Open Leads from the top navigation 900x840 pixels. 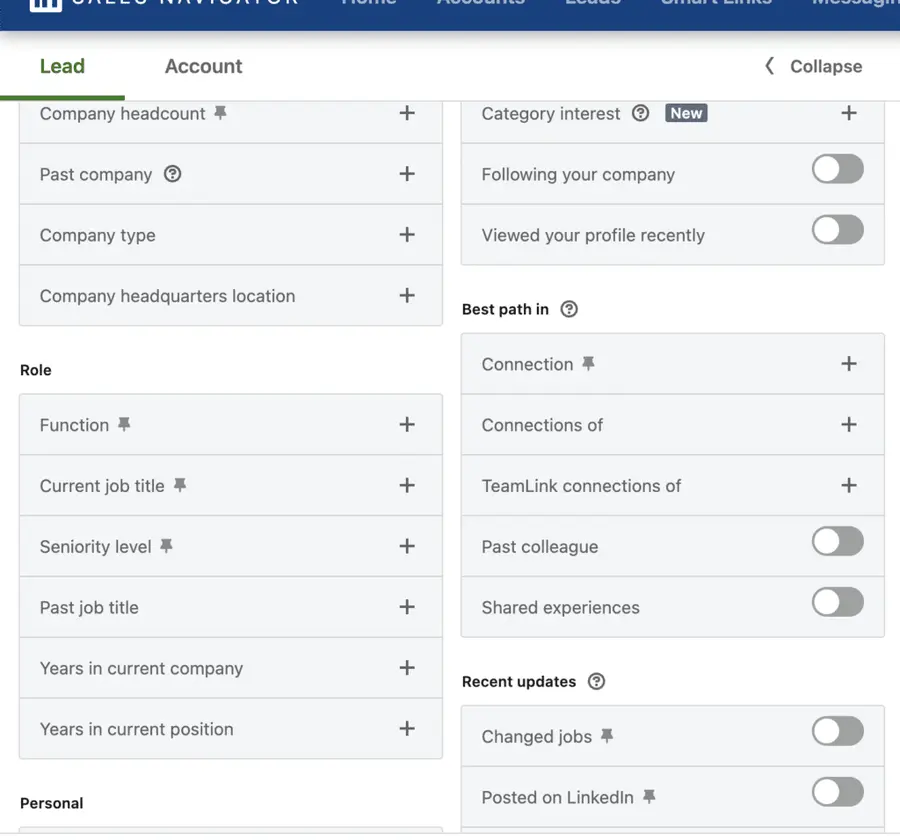[592, 3]
